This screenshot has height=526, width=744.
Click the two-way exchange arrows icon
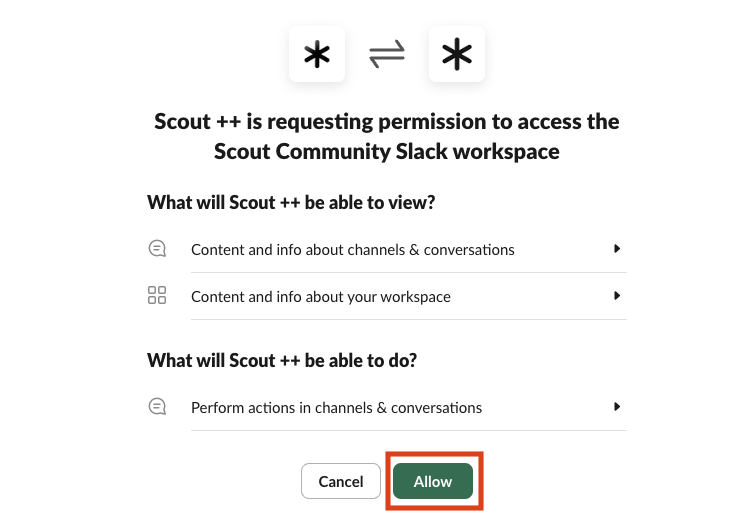point(387,54)
